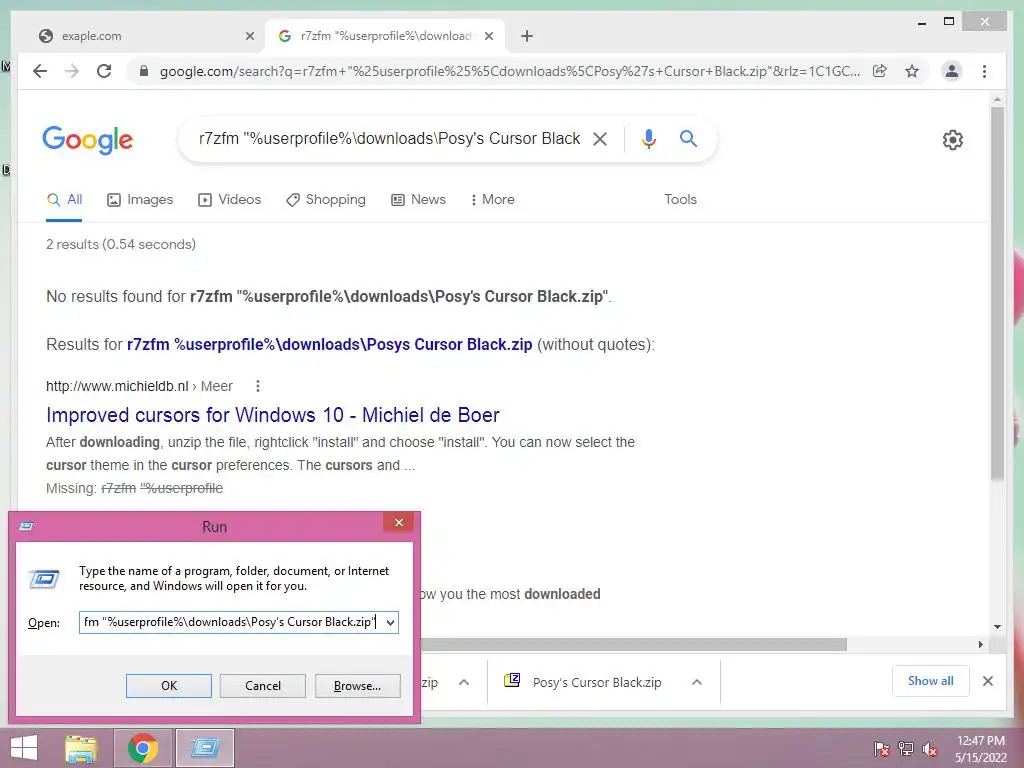Click the Google logo
The width and height of the screenshot is (1024, 768).
(x=88, y=140)
